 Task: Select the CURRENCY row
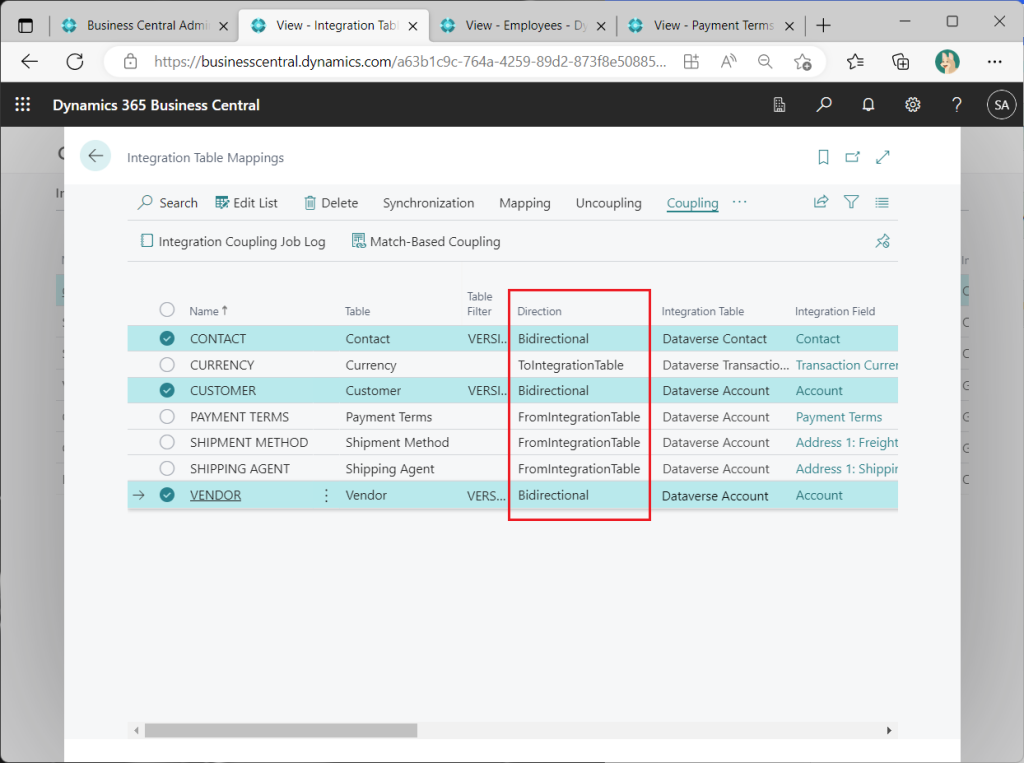(167, 365)
